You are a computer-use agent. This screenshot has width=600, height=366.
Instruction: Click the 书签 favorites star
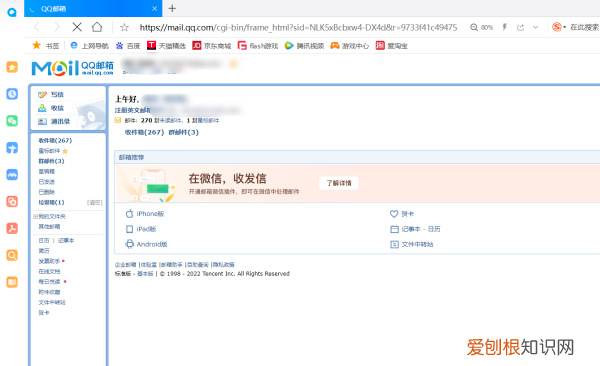[37, 46]
